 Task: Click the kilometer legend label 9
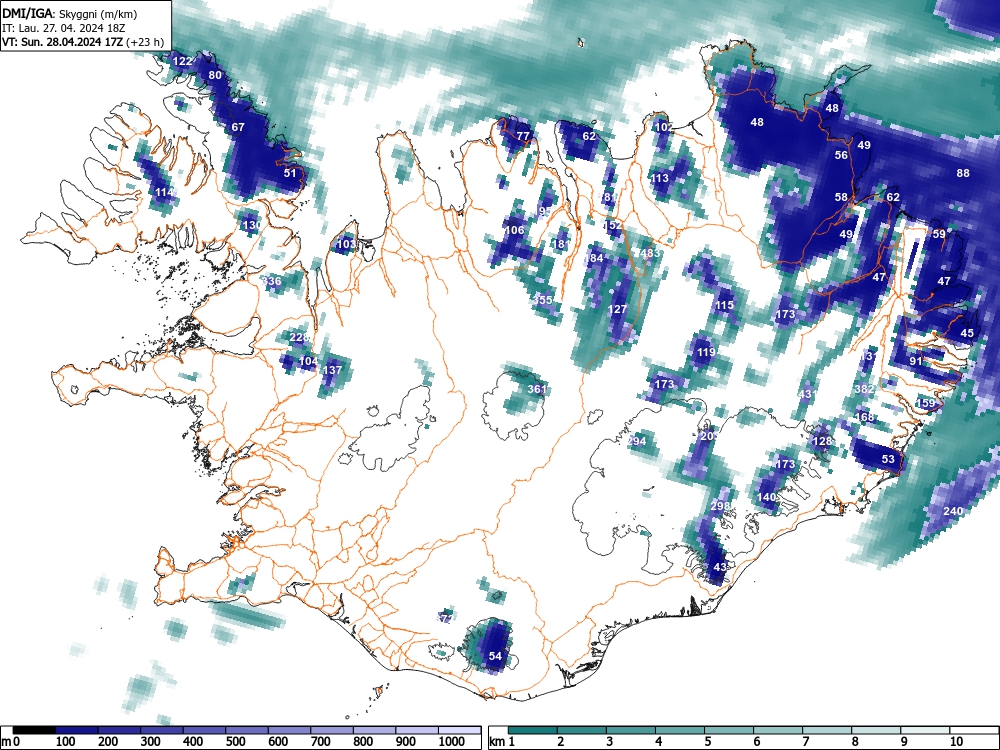click(904, 742)
